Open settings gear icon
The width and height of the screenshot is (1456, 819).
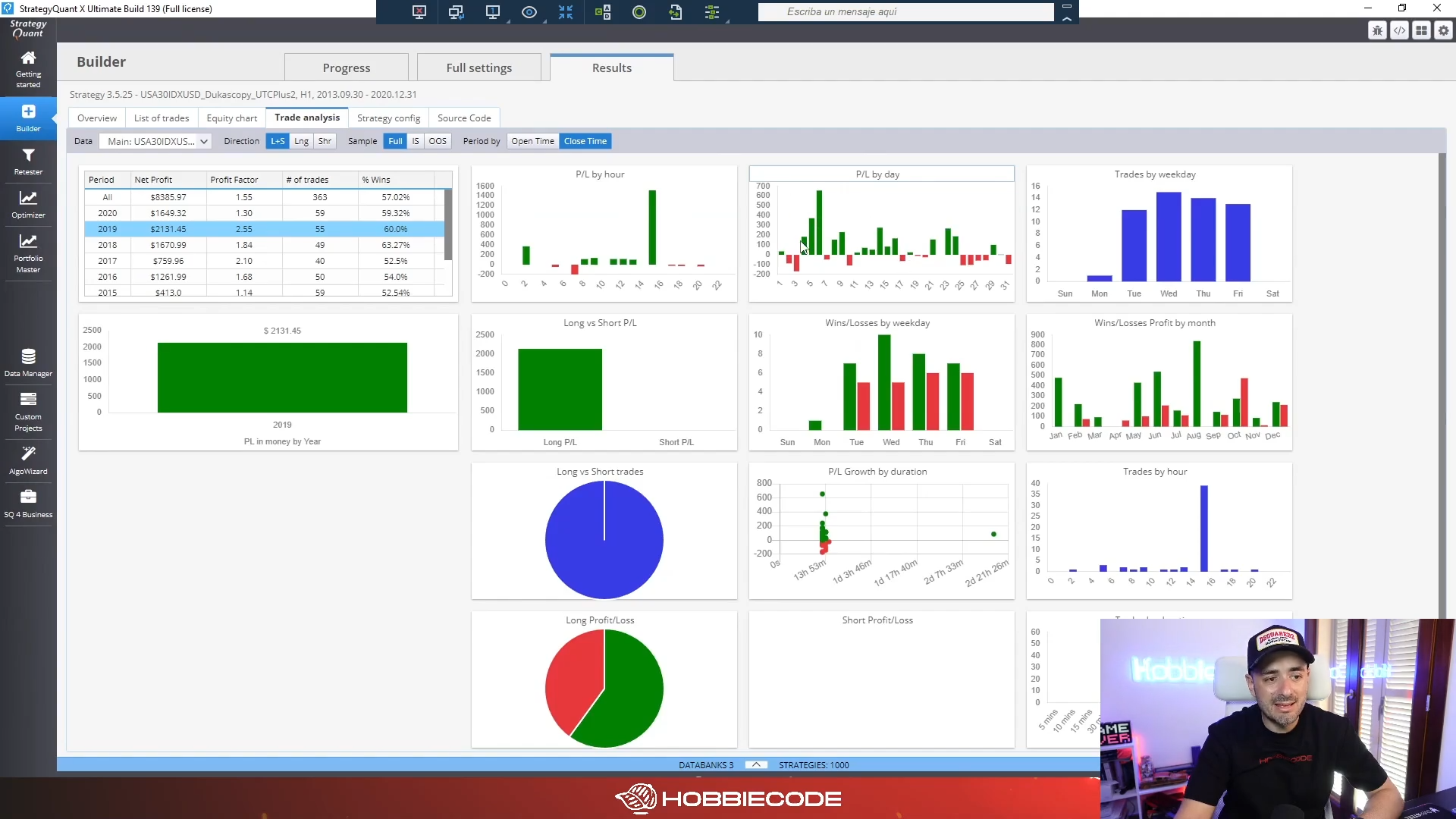[1443, 30]
